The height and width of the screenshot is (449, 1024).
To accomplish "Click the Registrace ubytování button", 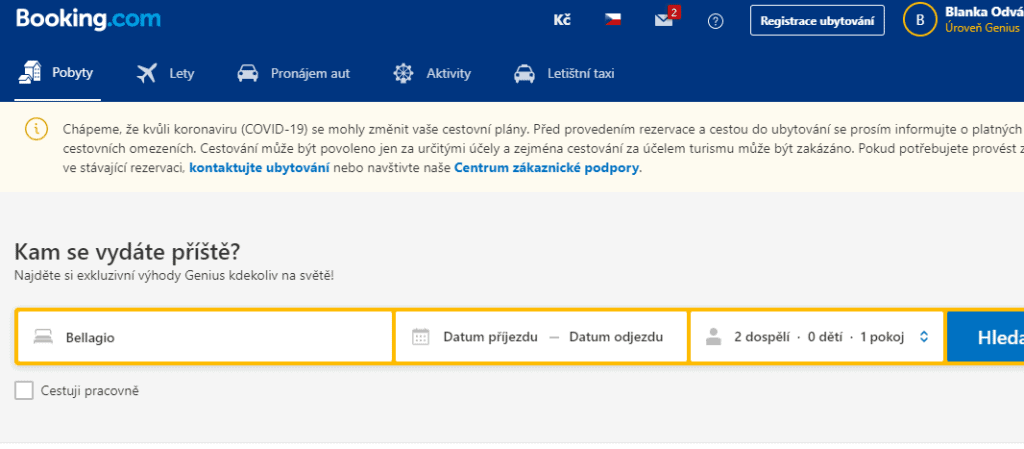I will 817,21.
